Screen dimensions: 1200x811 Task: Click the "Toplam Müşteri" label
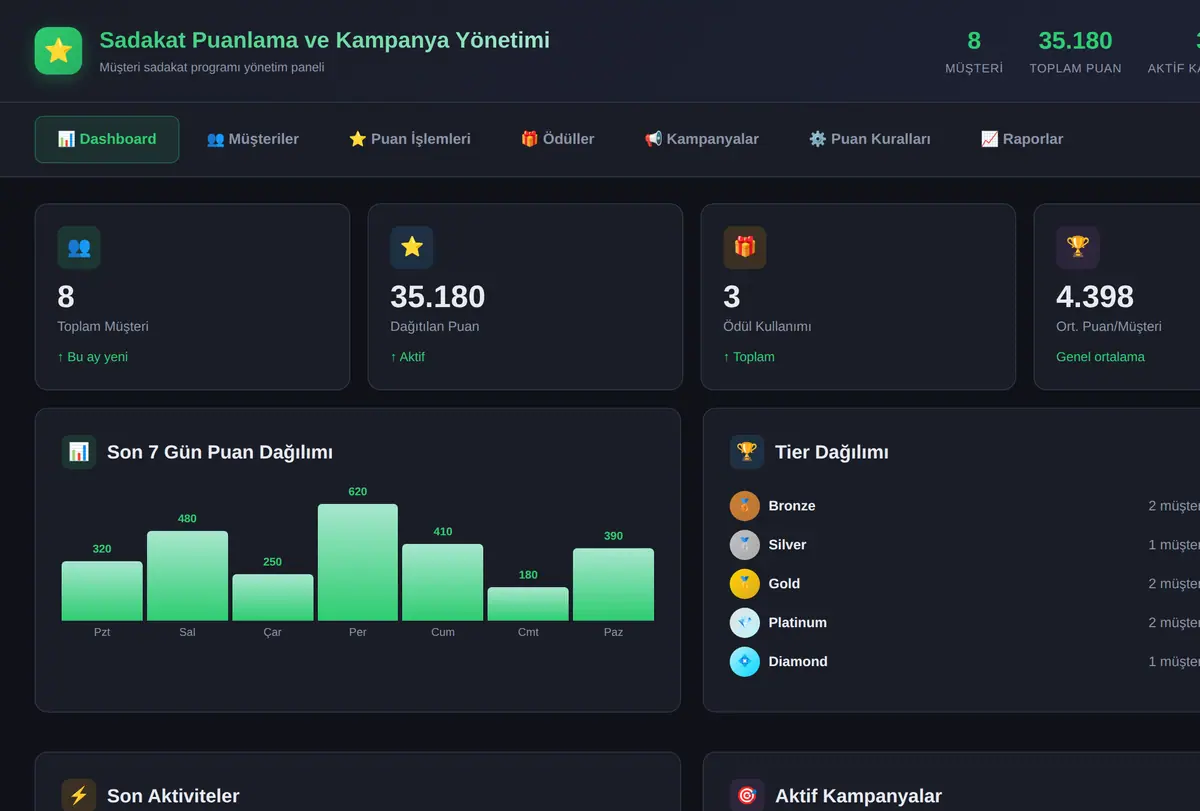click(103, 327)
